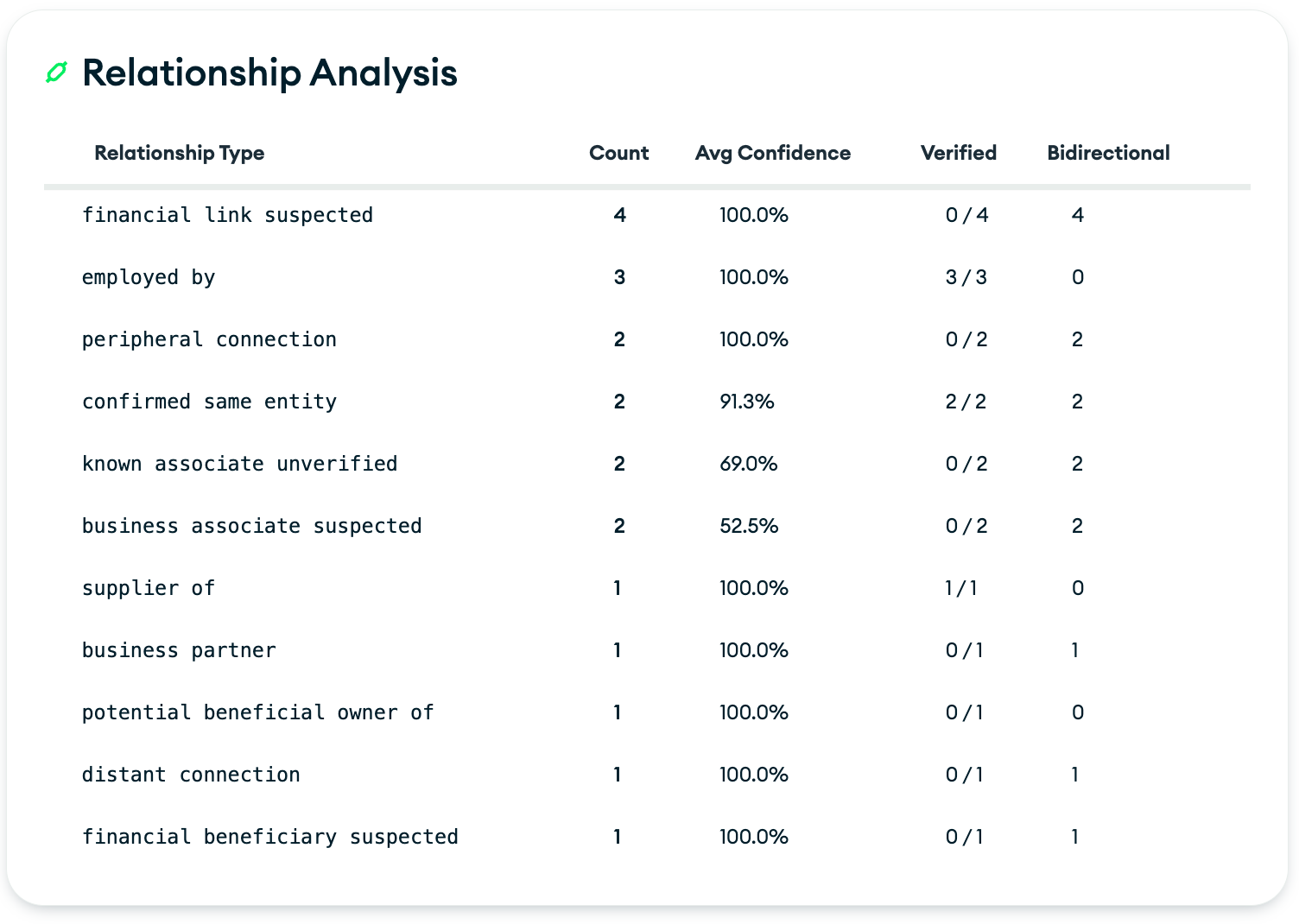Open known associate unverified relationship
Image resolution: width=1299 pixels, height=924 pixels.
(239, 464)
